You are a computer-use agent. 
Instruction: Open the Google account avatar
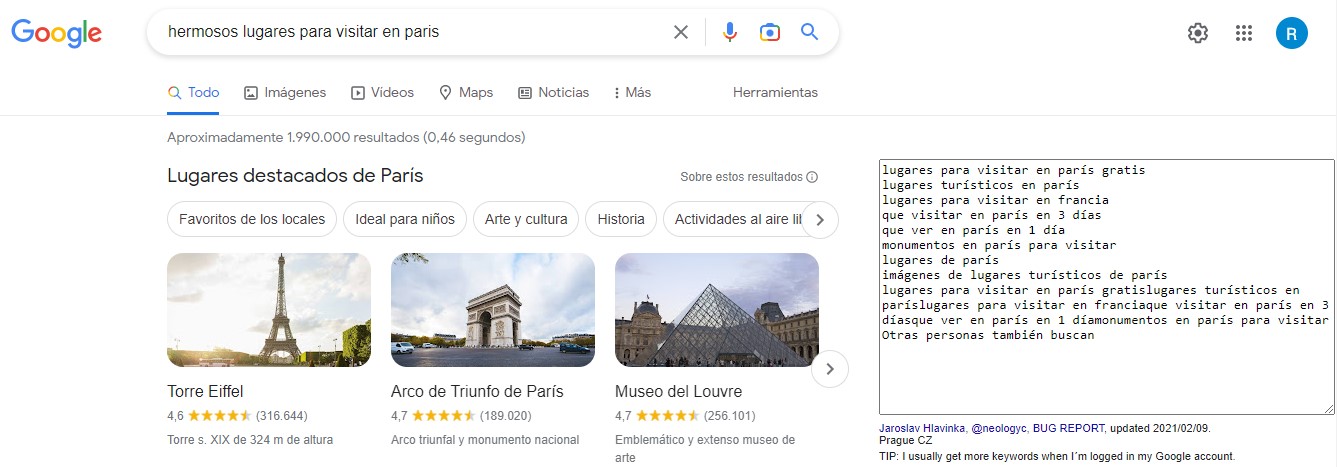[1291, 33]
